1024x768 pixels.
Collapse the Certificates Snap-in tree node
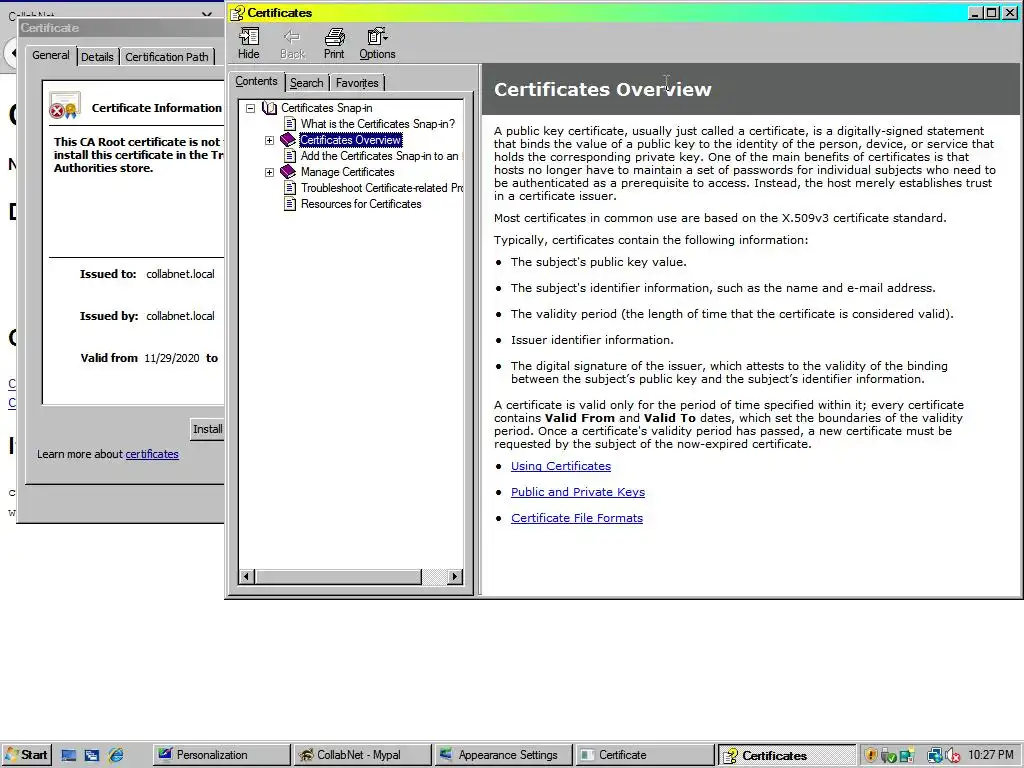point(250,108)
